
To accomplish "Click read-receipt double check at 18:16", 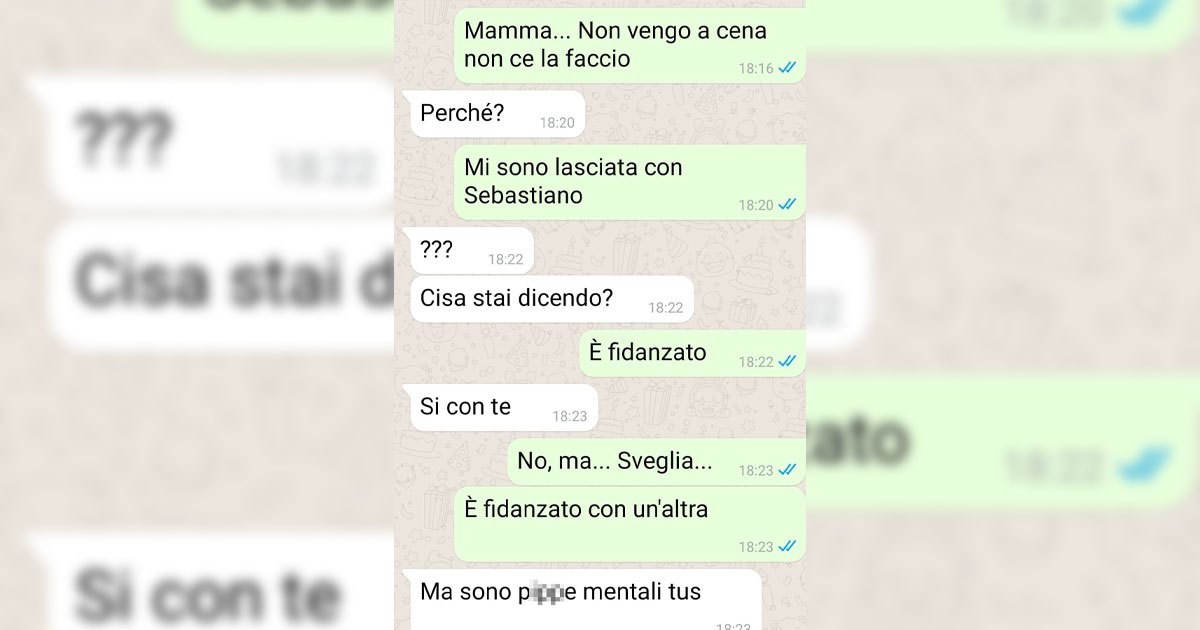I will pos(787,68).
